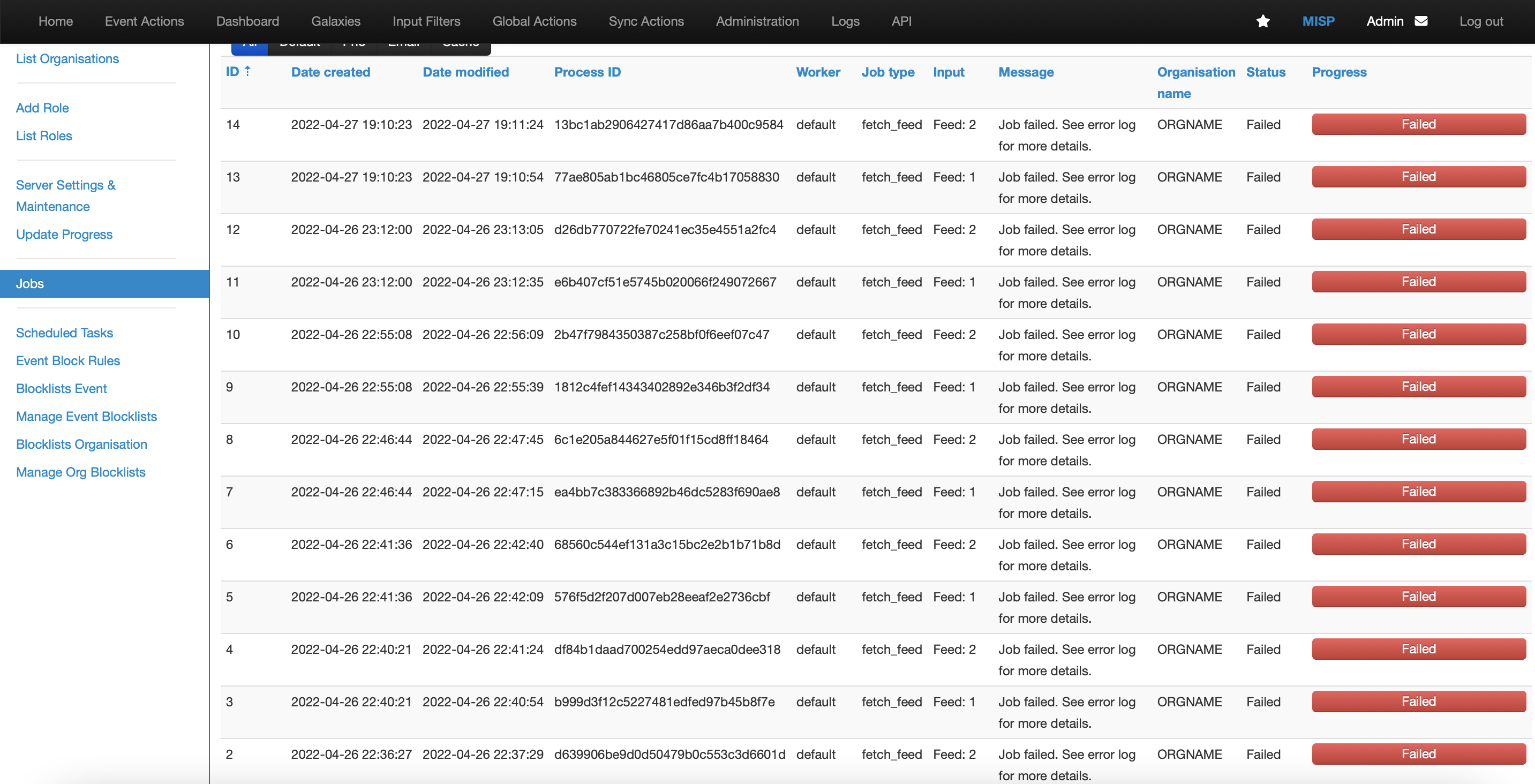Open the Sync Actions menu

tap(646, 21)
